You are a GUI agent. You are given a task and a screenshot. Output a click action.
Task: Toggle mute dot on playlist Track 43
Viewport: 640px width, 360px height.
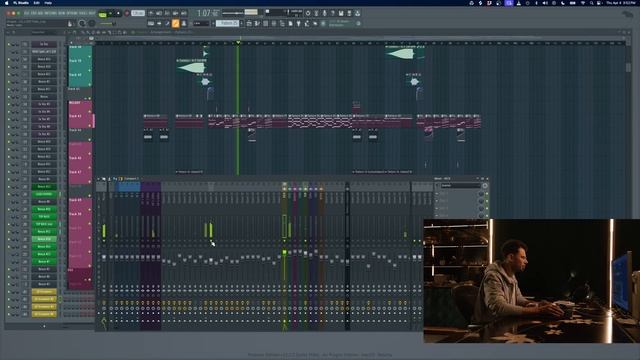click(x=89, y=126)
